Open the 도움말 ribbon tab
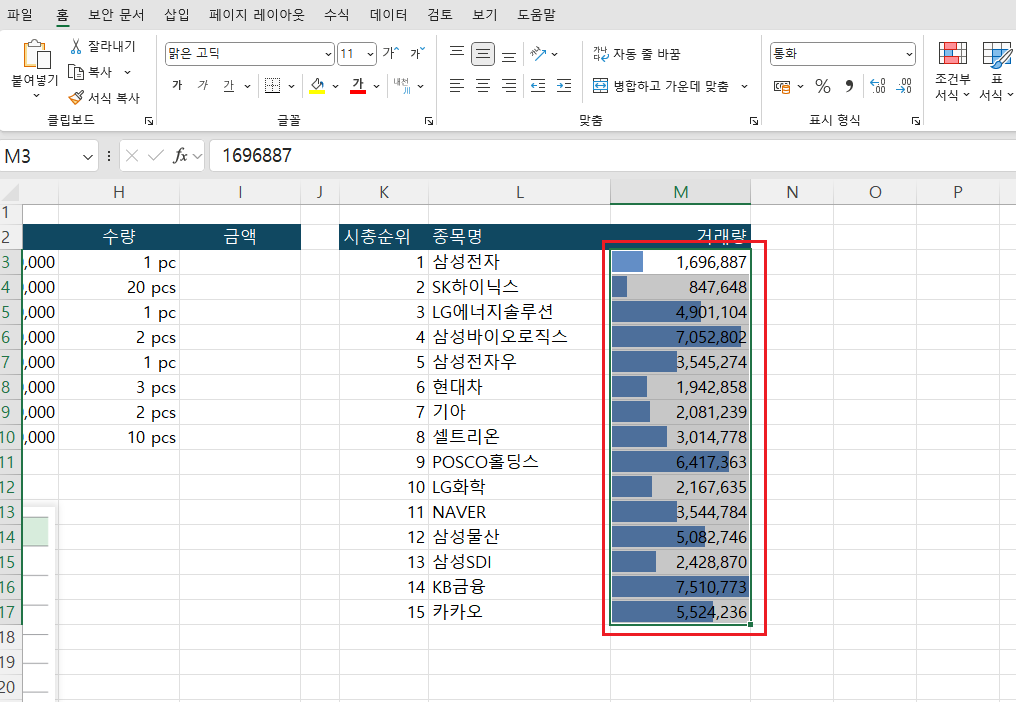This screenshot has width=1016, height=702. coord(536,14)
